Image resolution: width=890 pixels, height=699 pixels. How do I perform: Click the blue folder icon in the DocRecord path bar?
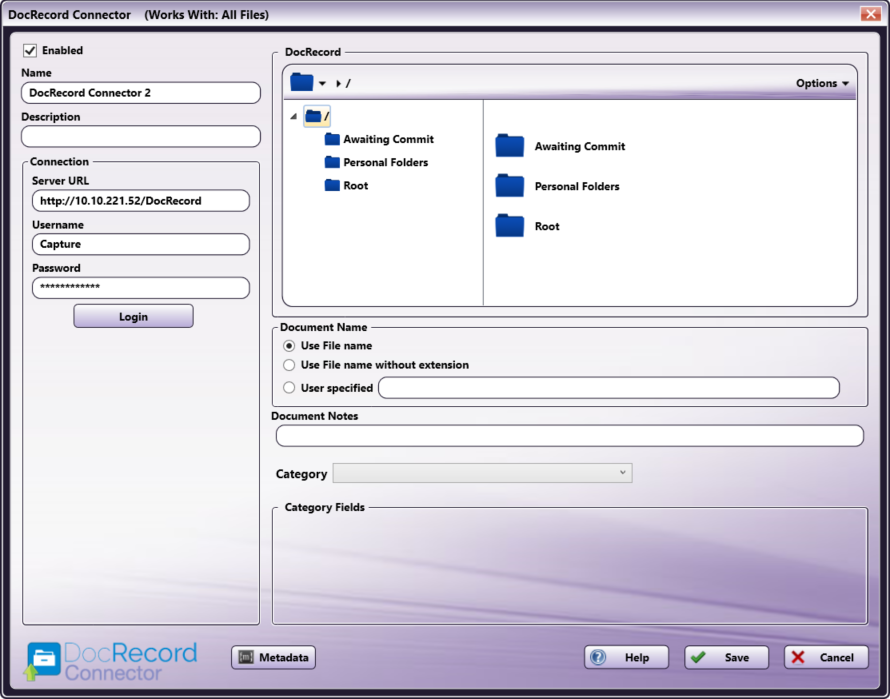pyautogui.click(x=301, y=82)
